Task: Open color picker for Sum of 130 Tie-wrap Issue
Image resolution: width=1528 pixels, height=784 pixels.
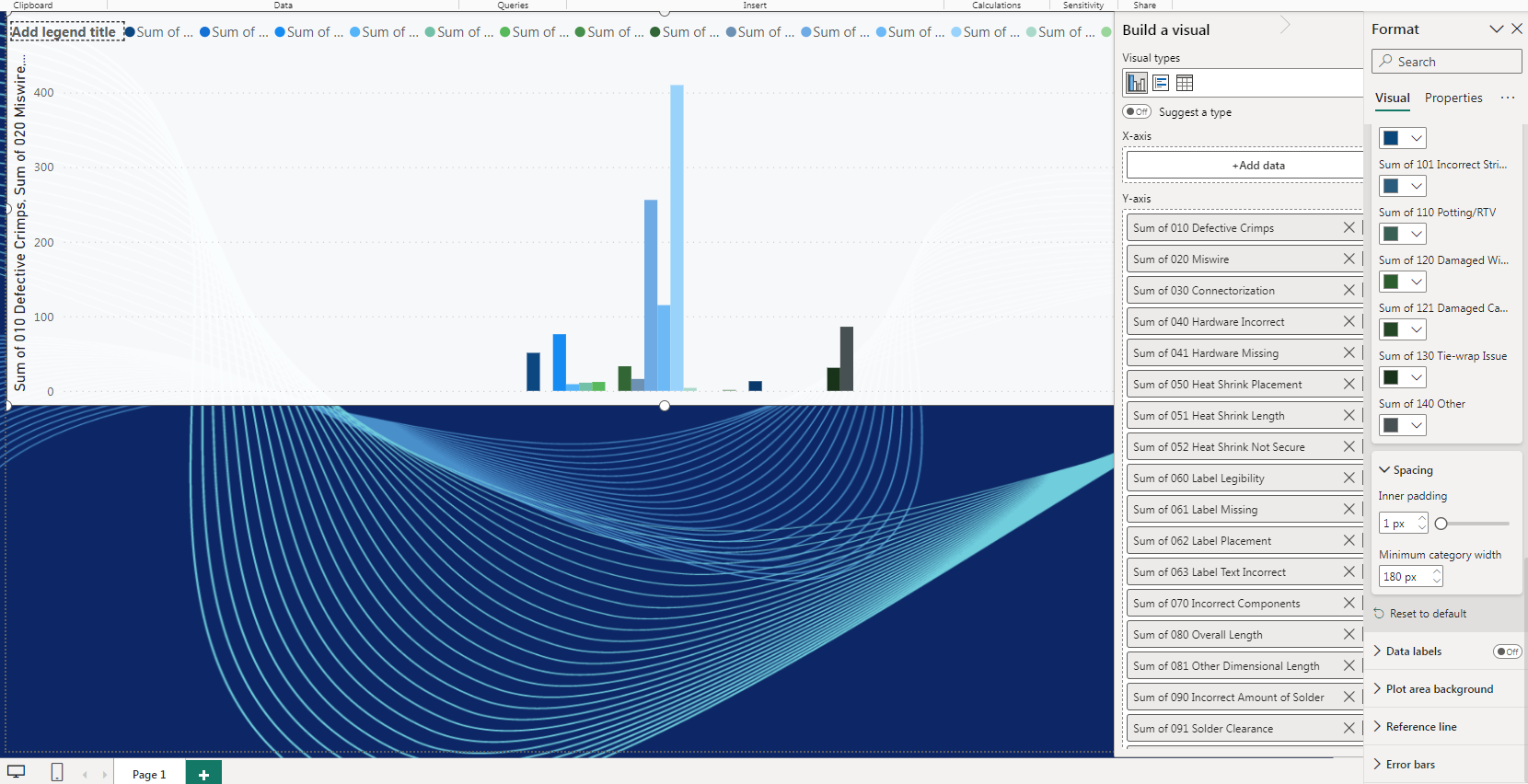Action: (x=1402, y=377)
